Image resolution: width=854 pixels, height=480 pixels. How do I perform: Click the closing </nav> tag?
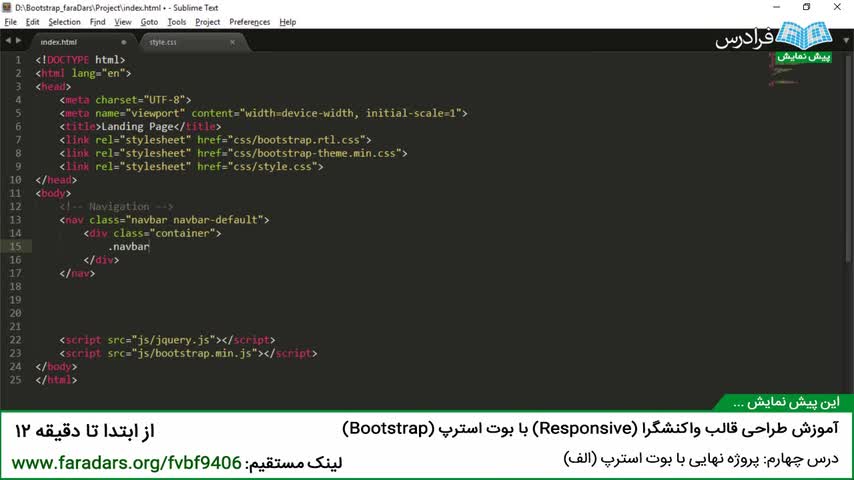[77, 273]
